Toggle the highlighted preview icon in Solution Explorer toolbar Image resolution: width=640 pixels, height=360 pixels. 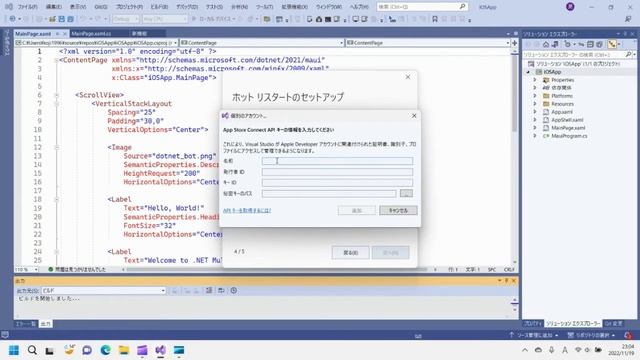[x=612, y=44]
